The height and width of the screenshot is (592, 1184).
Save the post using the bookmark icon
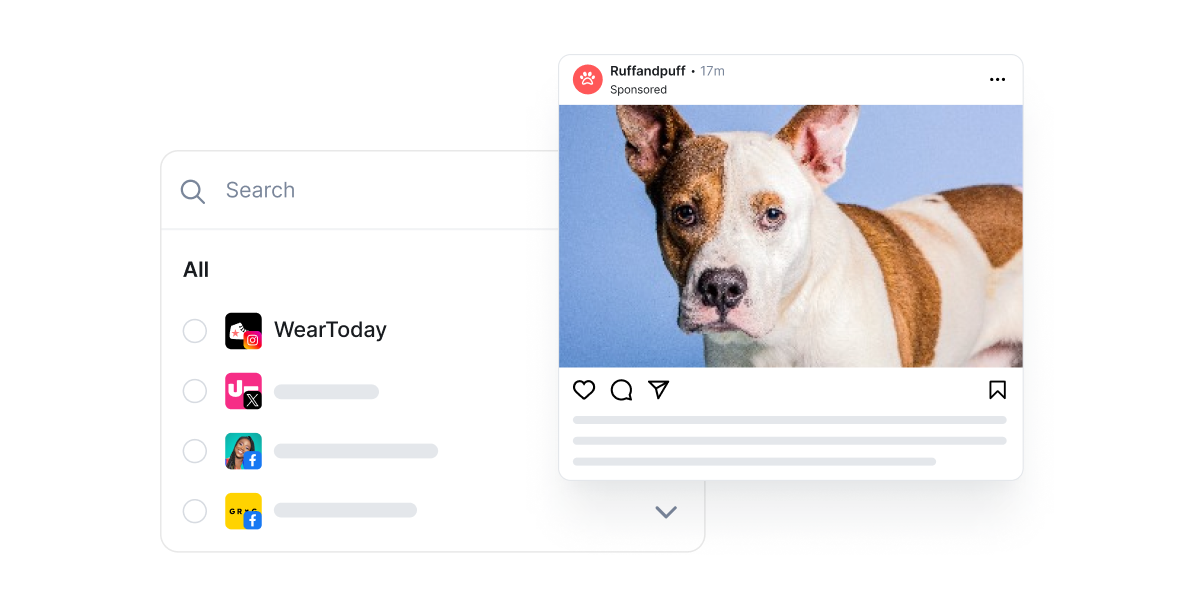coord(997,390)
